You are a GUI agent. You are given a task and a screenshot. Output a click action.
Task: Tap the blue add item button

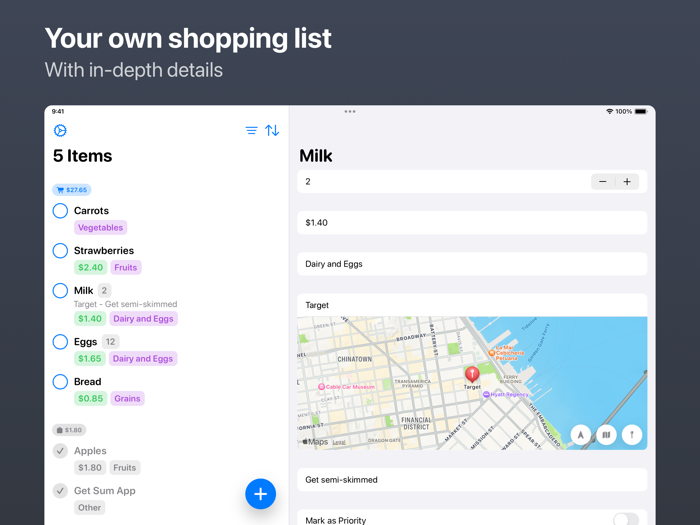260,494
